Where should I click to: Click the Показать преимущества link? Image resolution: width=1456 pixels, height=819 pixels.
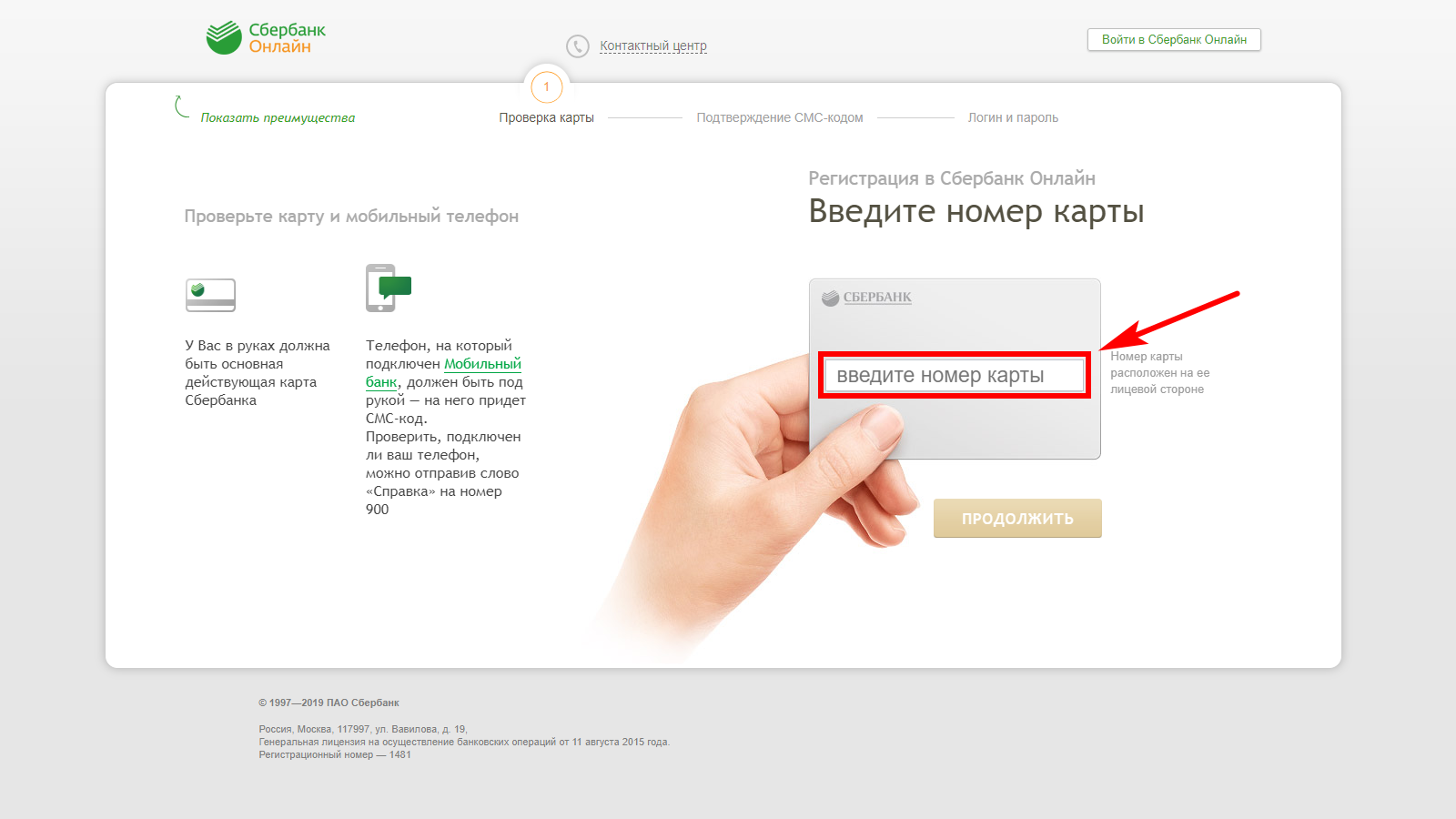(x=278, y=117)
